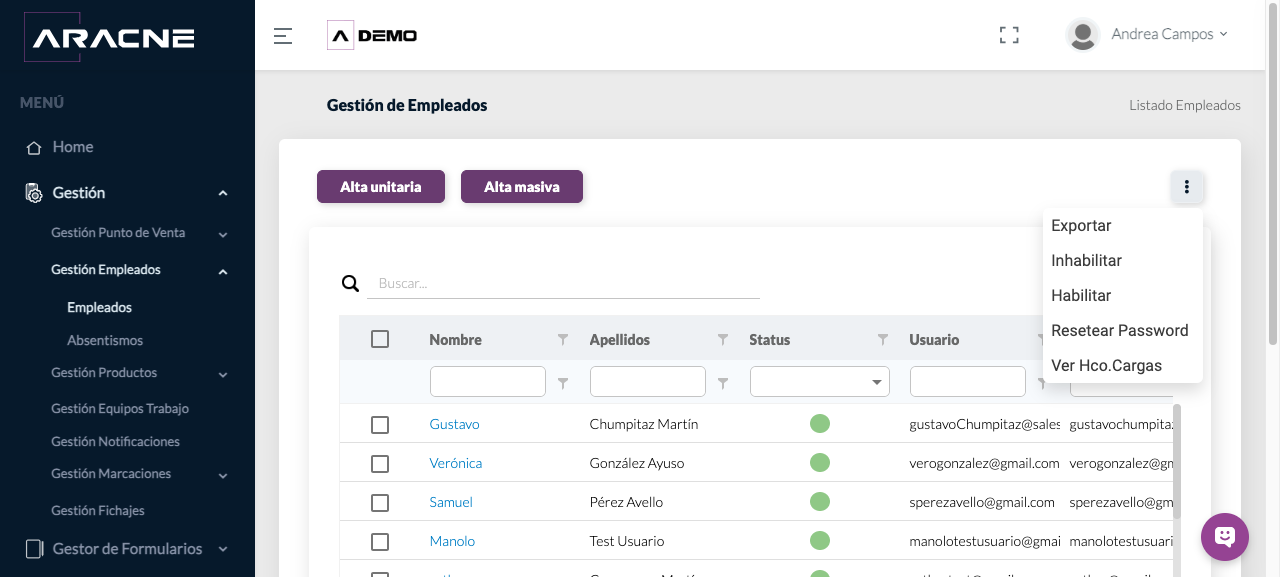Viewport: 1280px width, 577px height.
Task: Click Manolo's green status indicator
Action: pos(820,541)
